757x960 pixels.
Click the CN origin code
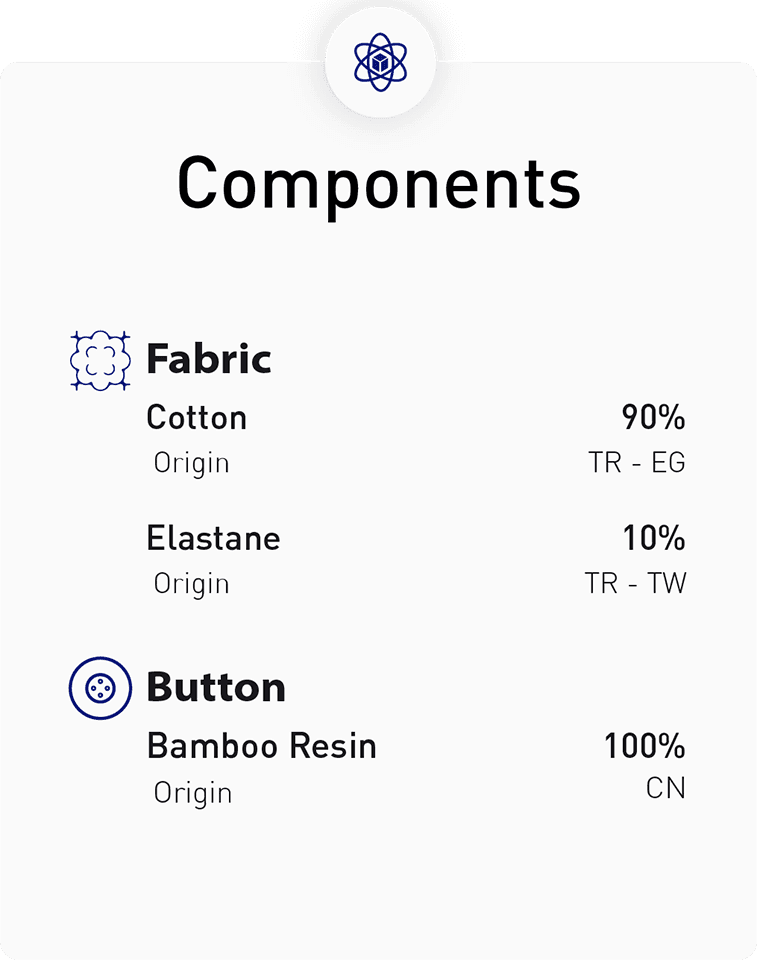click(x=666, y=788)
